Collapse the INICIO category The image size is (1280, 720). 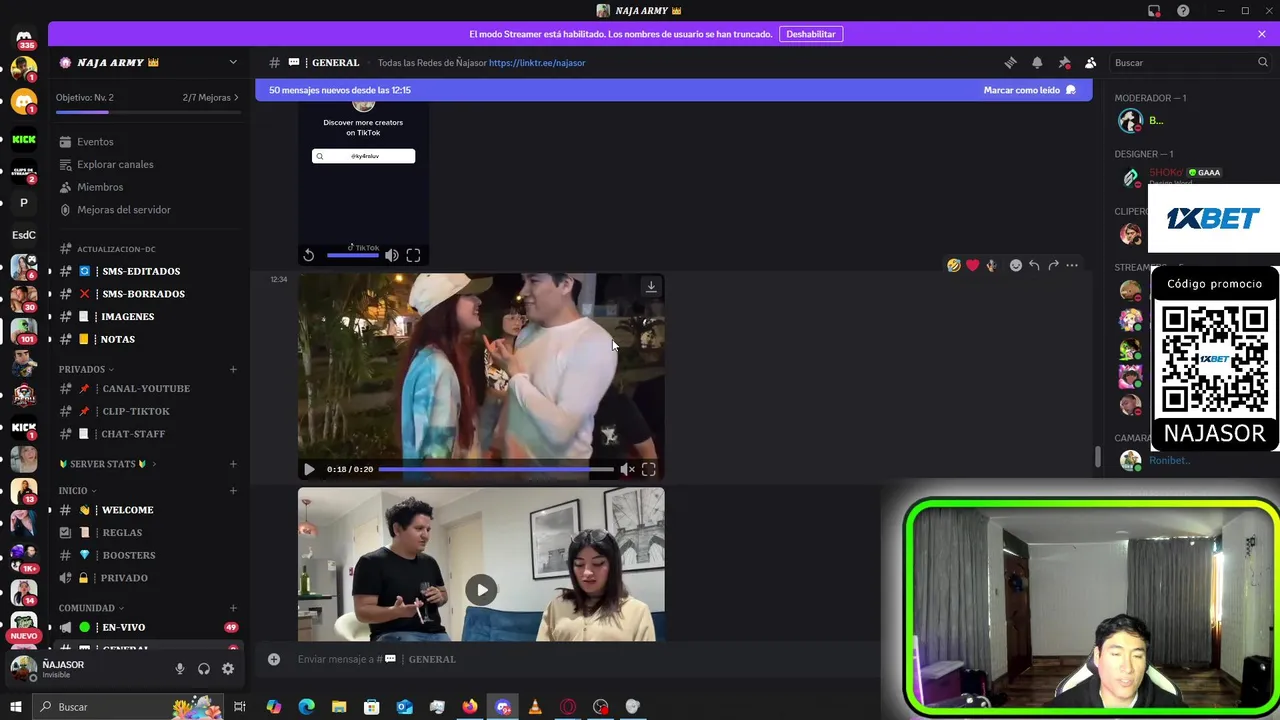coord(77,491)
